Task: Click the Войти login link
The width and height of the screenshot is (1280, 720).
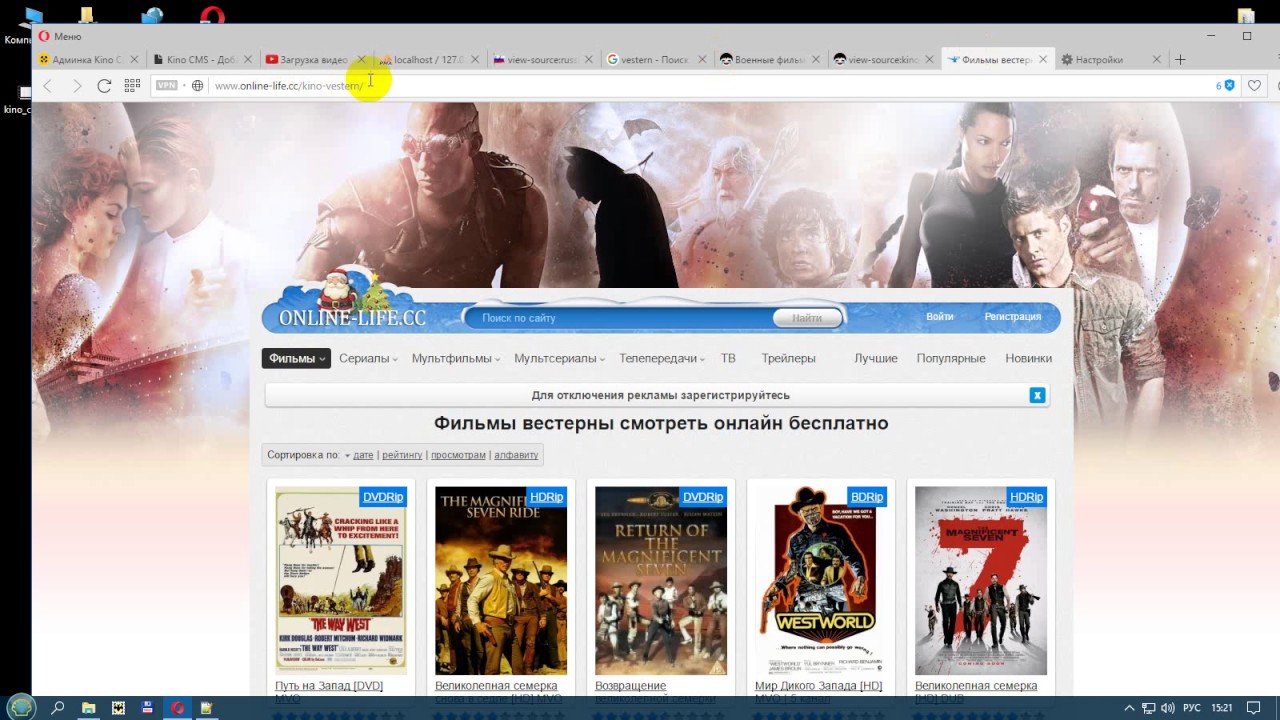Action: [939, 316]
